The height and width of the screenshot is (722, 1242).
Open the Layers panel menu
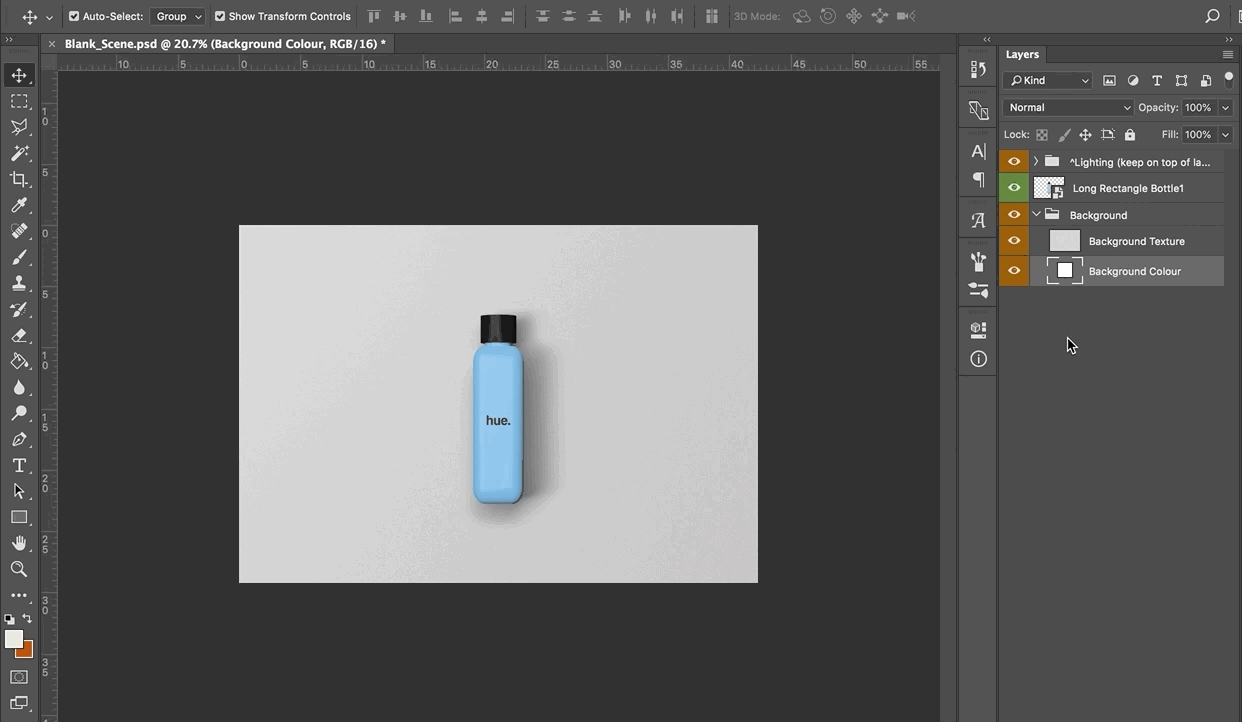(1228, 54)
